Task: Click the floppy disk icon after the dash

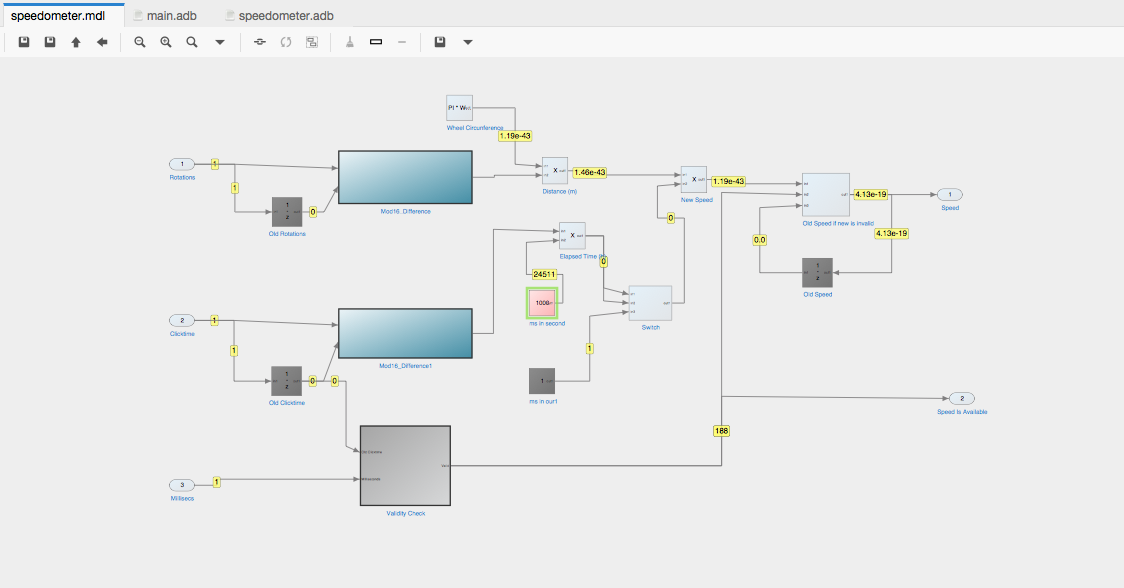Action: [440, 42]
